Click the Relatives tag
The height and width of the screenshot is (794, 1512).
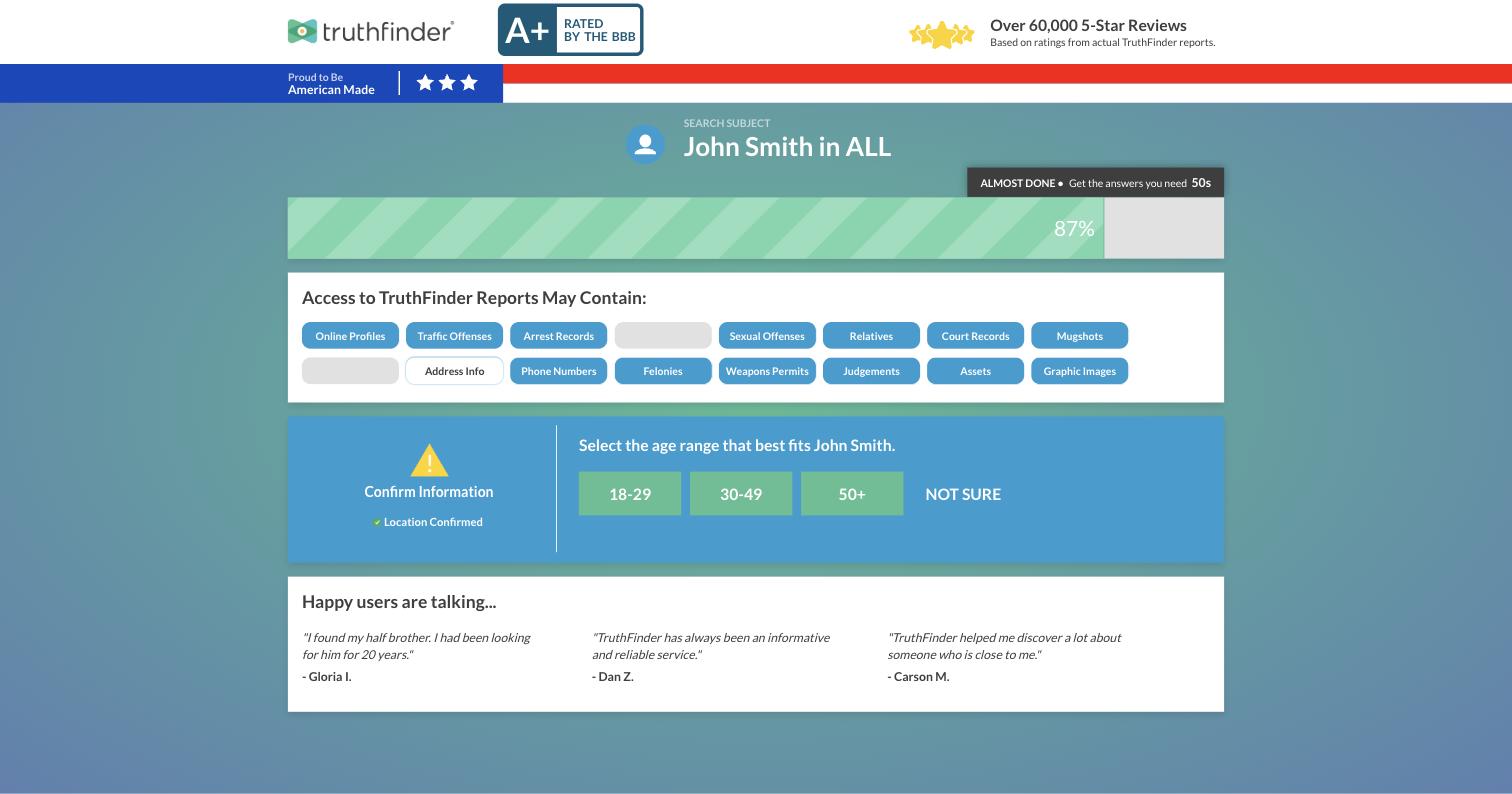(x=871, y=336)
